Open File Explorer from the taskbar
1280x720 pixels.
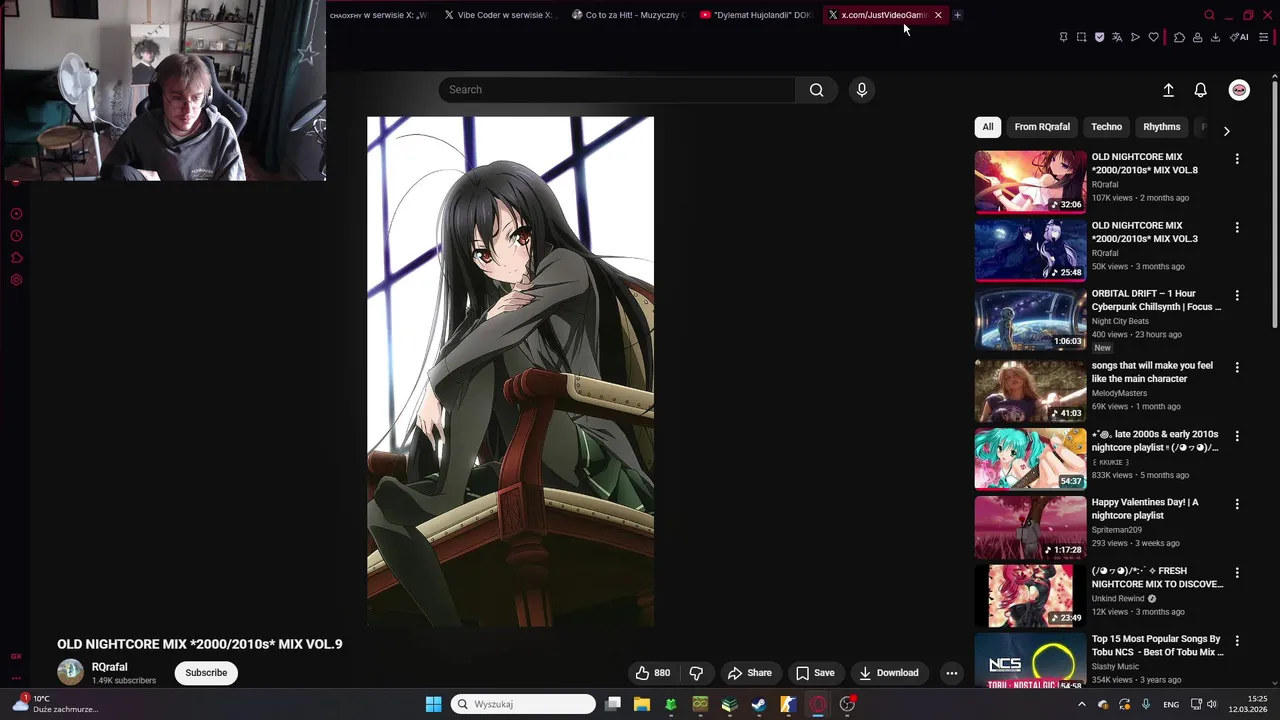tap(642, 704)
